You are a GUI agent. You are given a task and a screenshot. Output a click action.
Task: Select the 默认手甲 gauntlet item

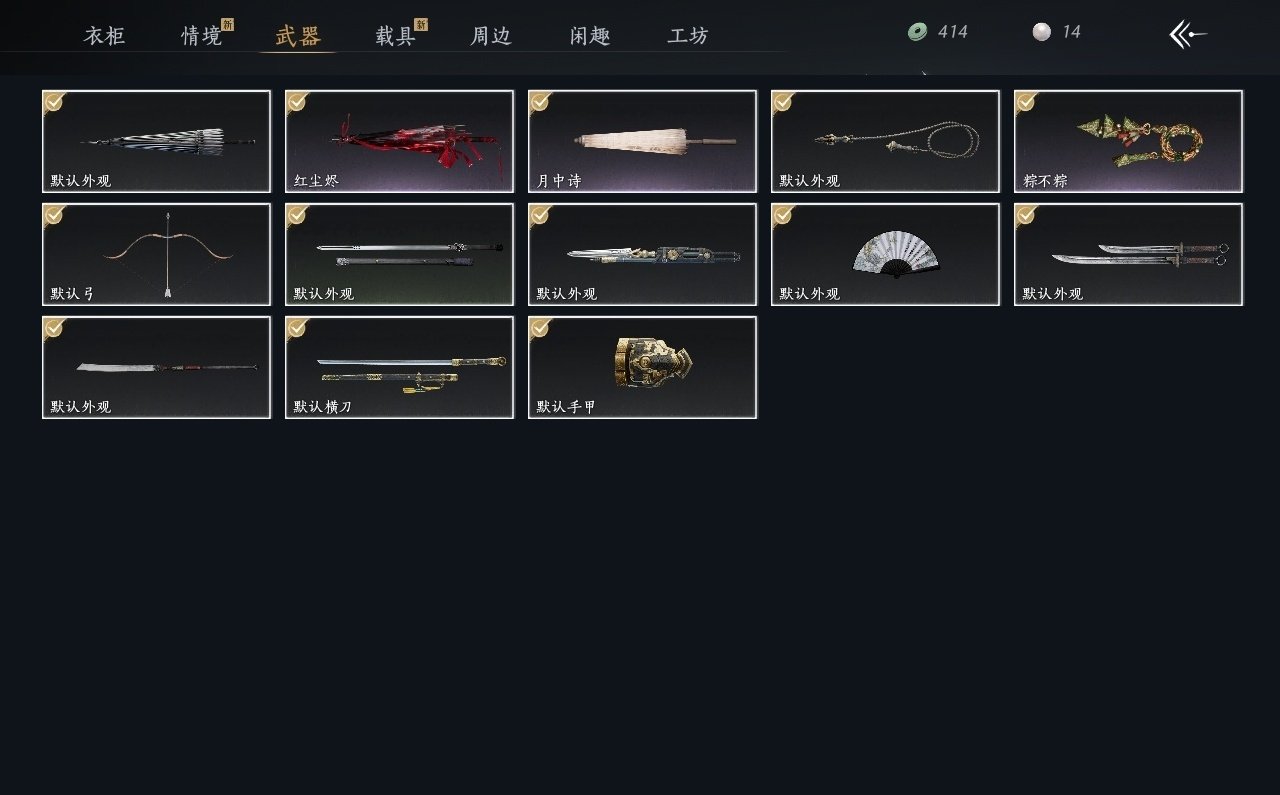[x=642, y=367]
